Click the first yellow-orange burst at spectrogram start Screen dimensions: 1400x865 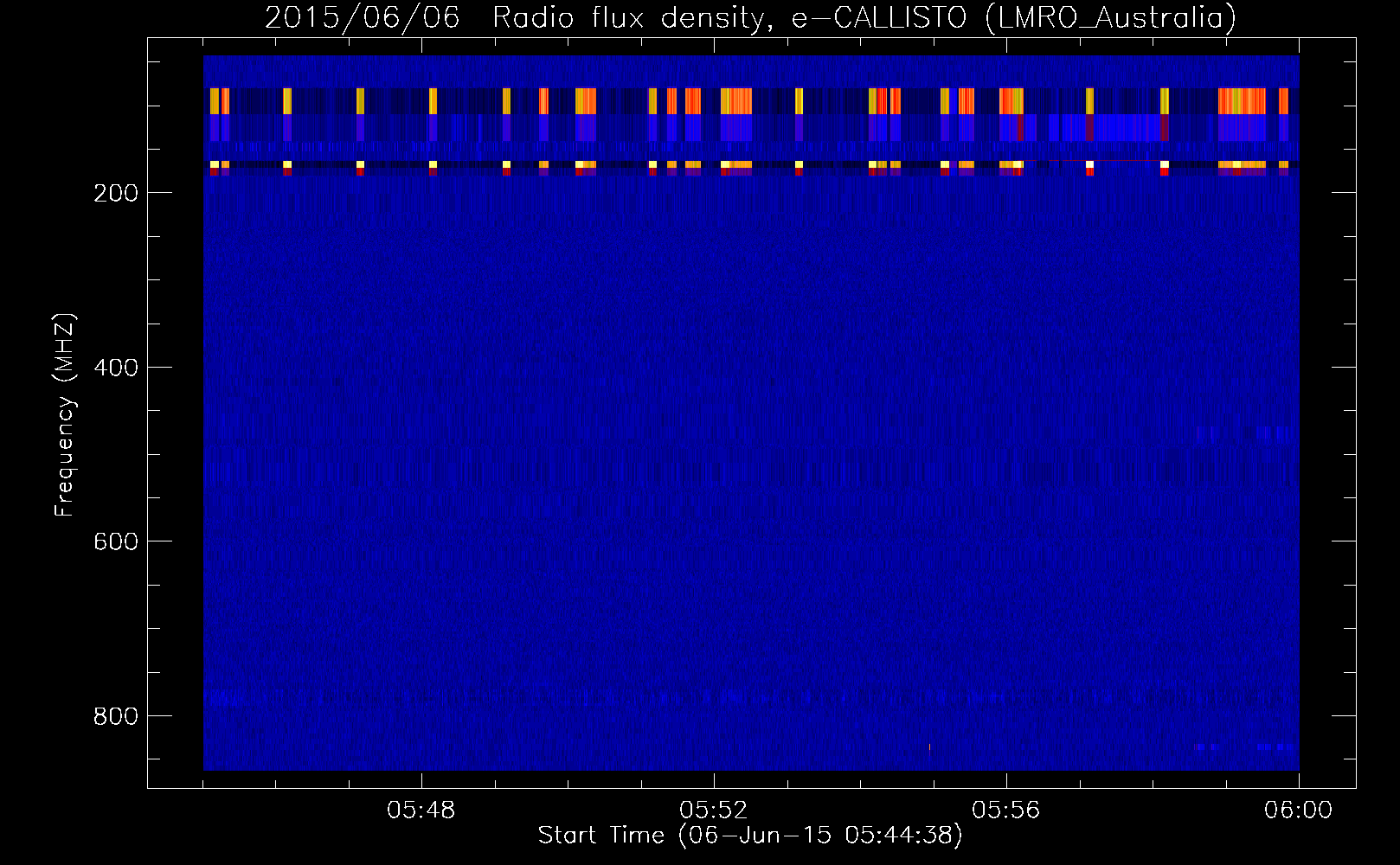(215, 101)
